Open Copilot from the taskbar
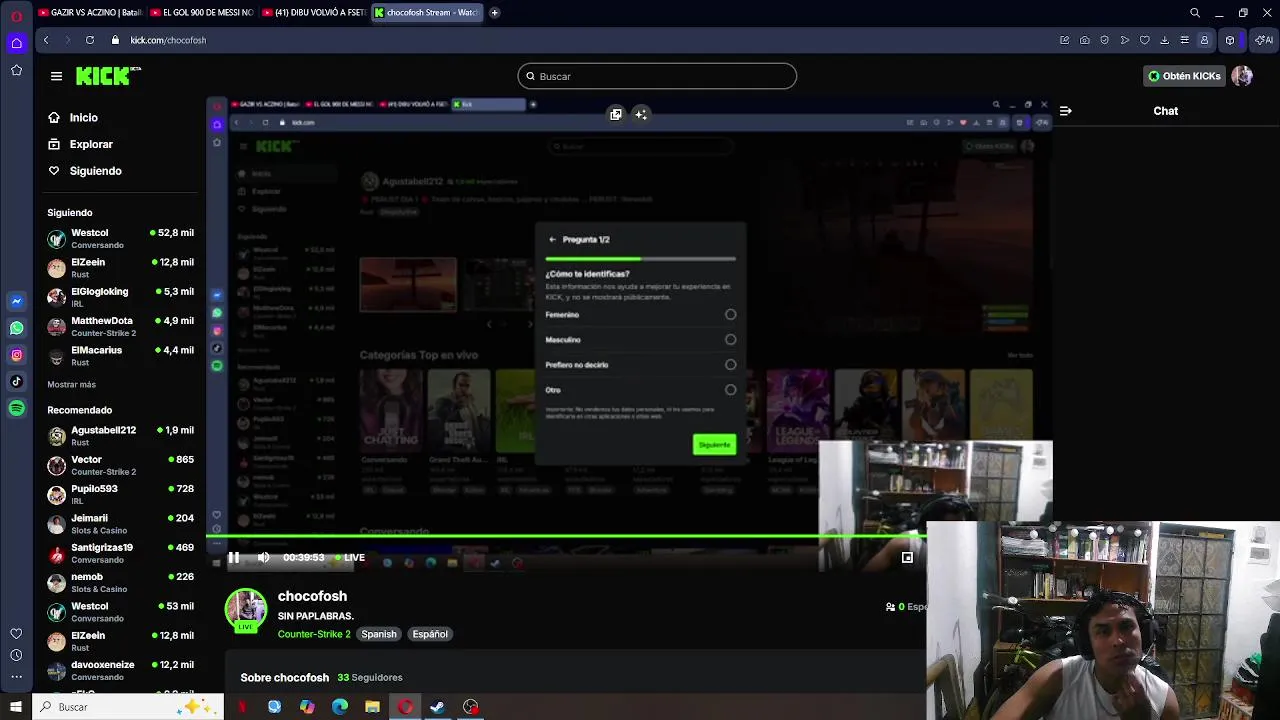 click(x=307, y=707)
